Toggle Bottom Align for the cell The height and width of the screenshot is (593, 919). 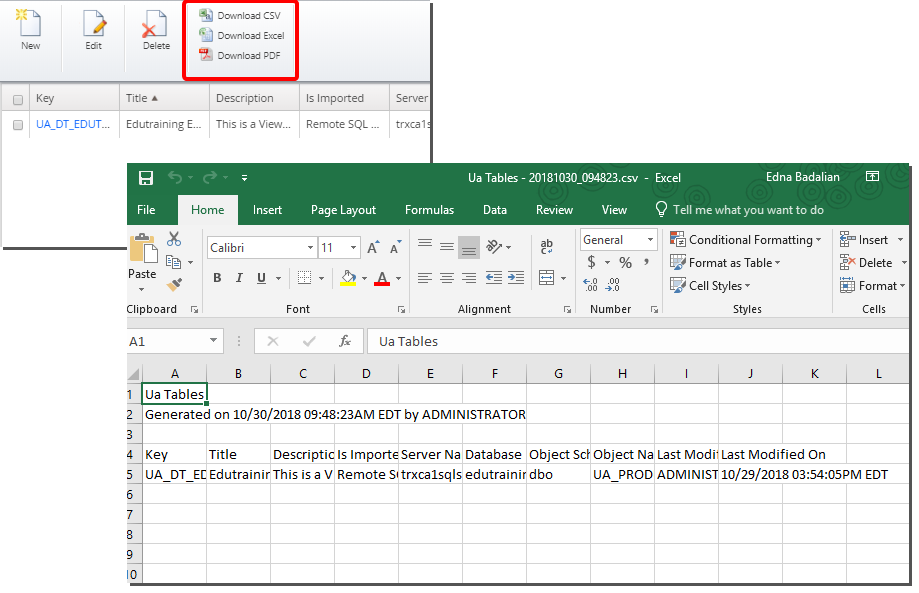tap(469, 247)
